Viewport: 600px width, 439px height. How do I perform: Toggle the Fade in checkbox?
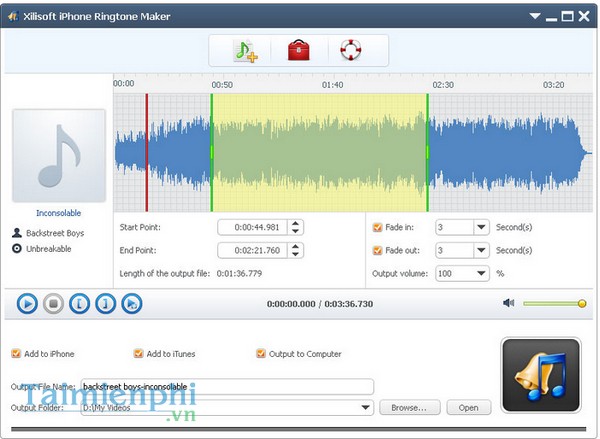pyautogui.click(x=377, y=227)
